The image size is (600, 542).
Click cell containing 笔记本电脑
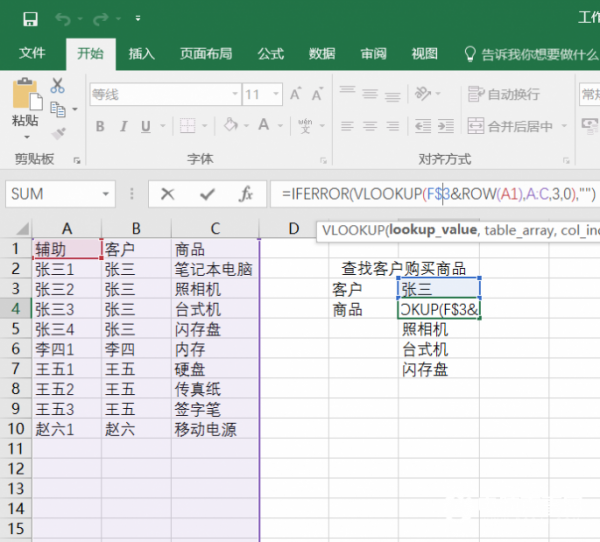click(x=215, y=269)
